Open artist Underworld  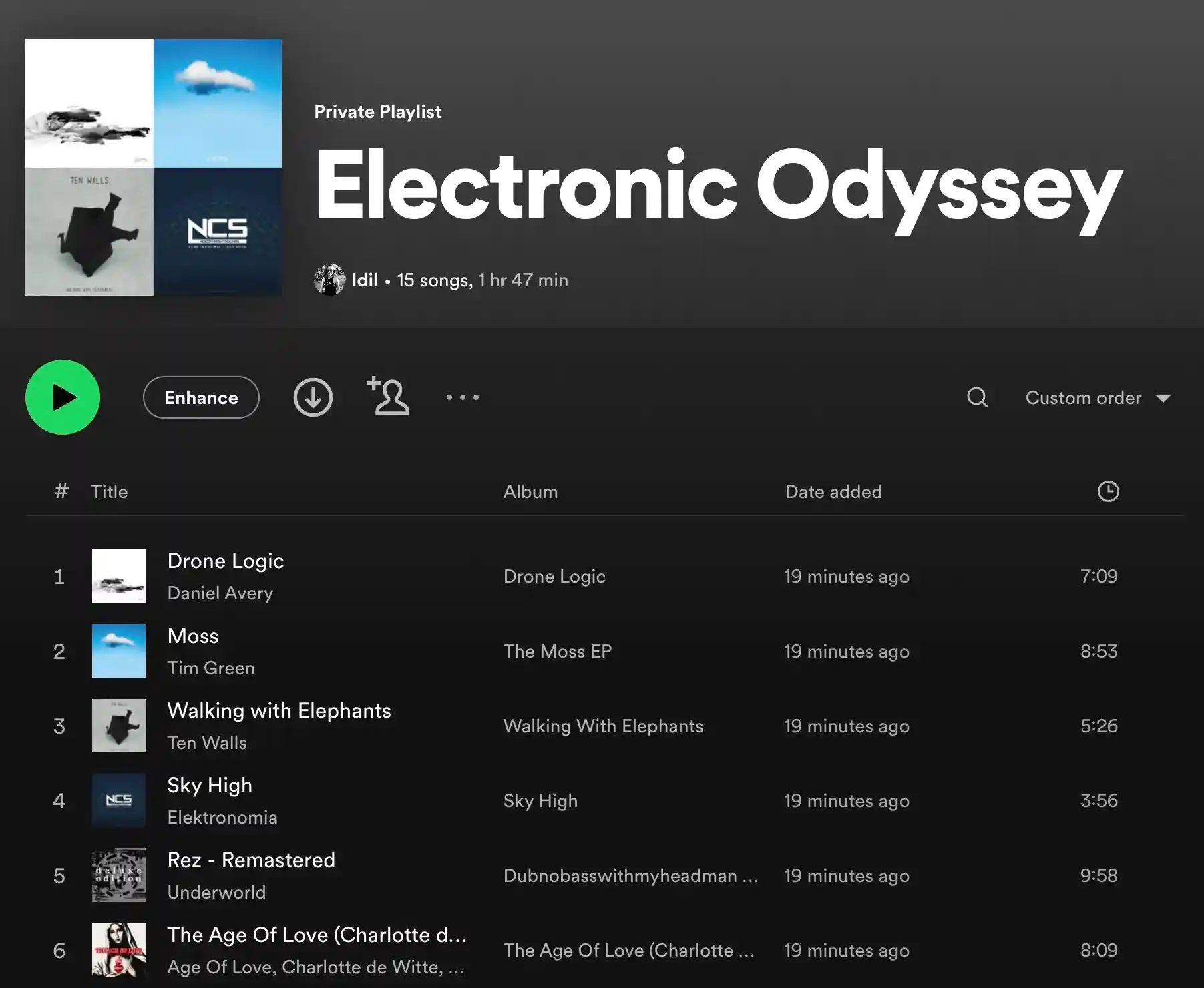(216, 893)
